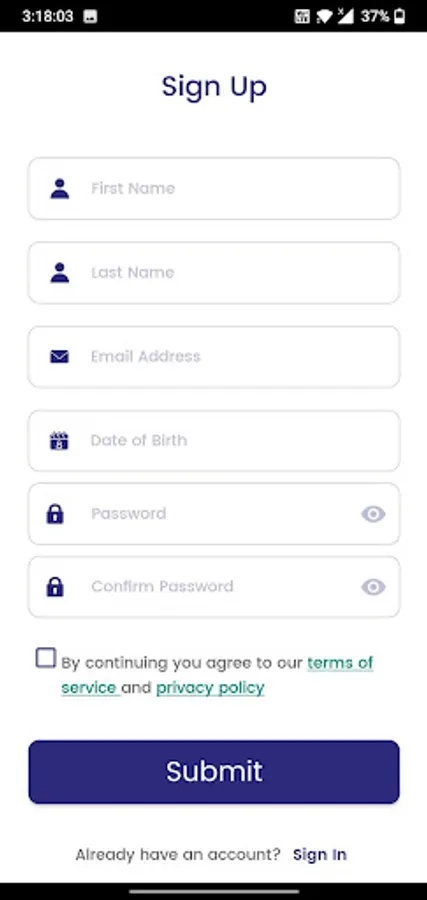
Task: Show password using the Password eye icon
Action: point(374,514)
